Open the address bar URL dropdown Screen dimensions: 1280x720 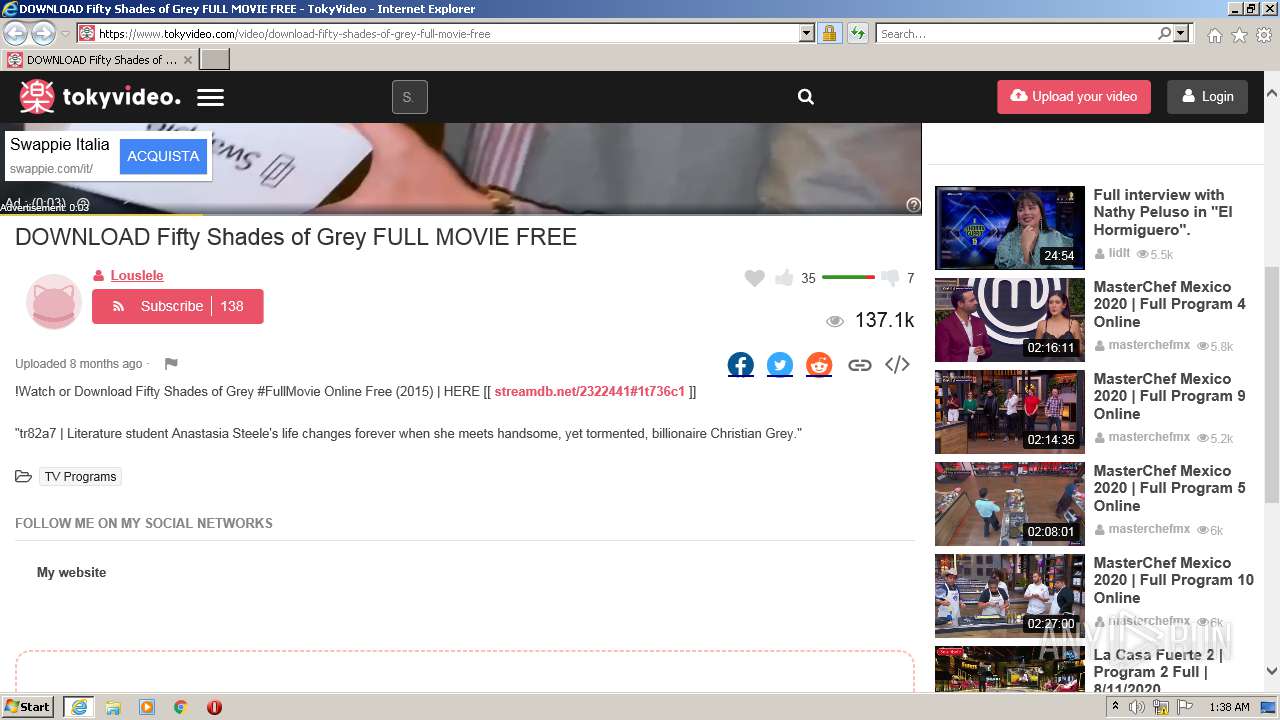coord(807,33)
